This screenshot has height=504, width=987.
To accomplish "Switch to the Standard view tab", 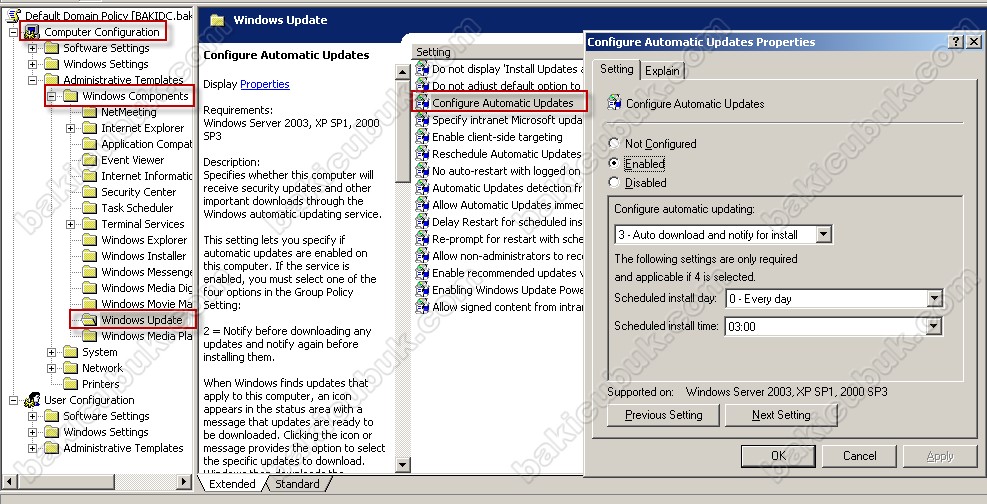I will click(x=297, y=484).
